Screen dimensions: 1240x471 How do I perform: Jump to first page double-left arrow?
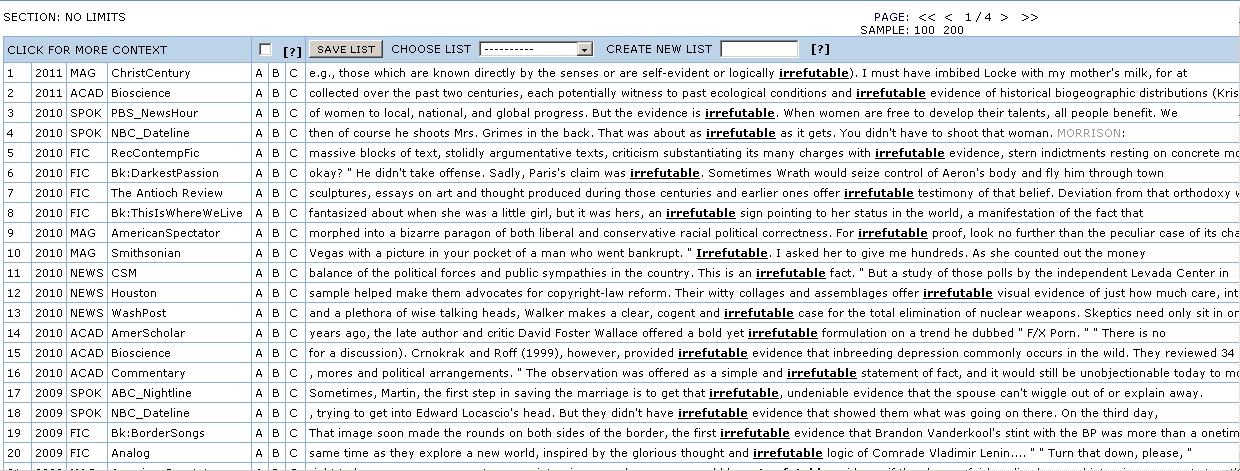[927, 17]
